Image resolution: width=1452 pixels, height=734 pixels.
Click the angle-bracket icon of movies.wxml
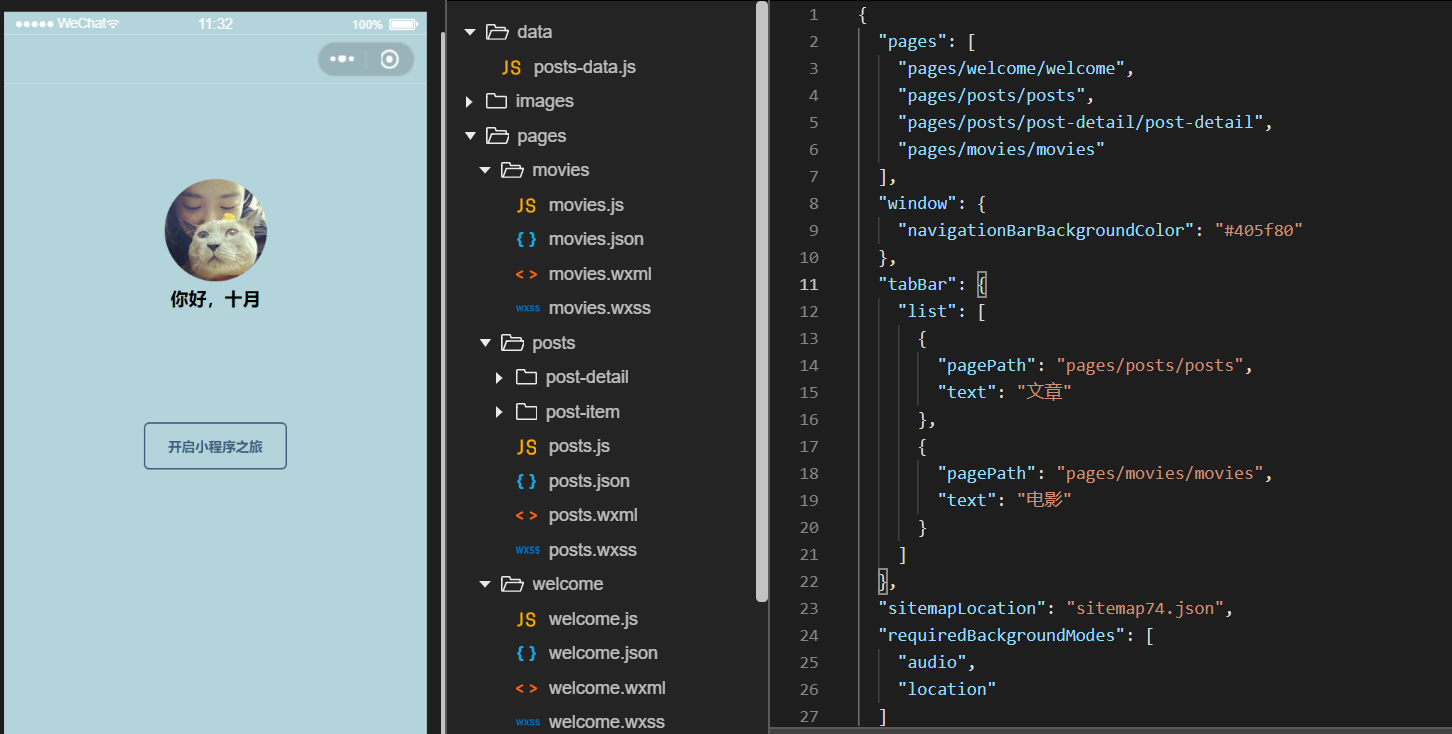(x=526, y=274)
